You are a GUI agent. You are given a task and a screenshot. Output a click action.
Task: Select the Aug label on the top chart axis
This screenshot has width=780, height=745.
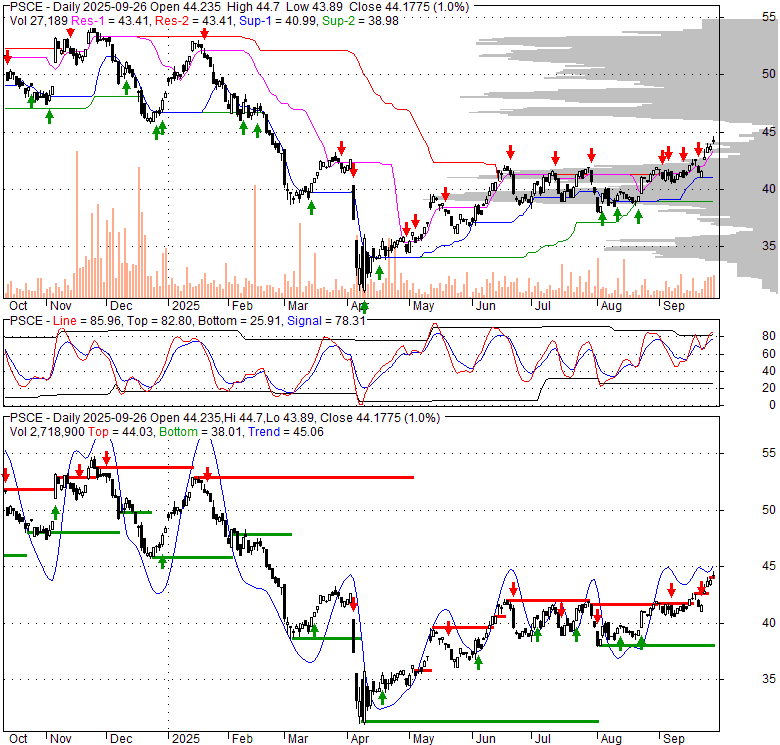click(611, 306)
